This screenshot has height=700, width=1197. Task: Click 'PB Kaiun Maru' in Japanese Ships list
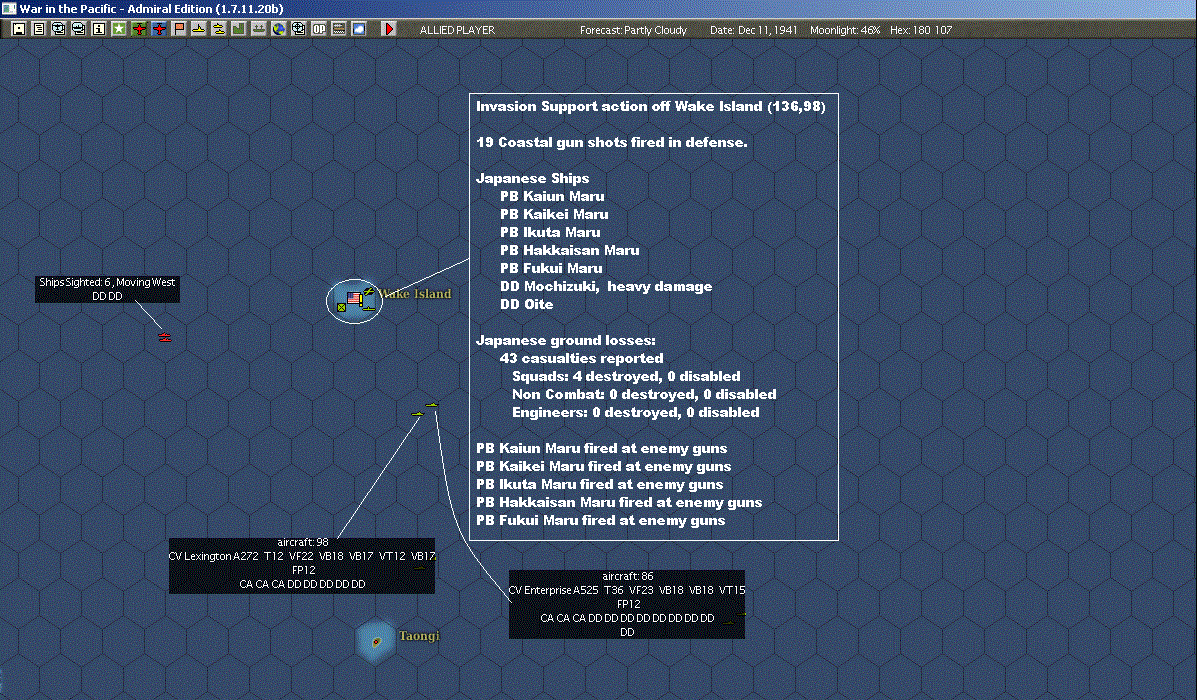[x=552, y=196]
